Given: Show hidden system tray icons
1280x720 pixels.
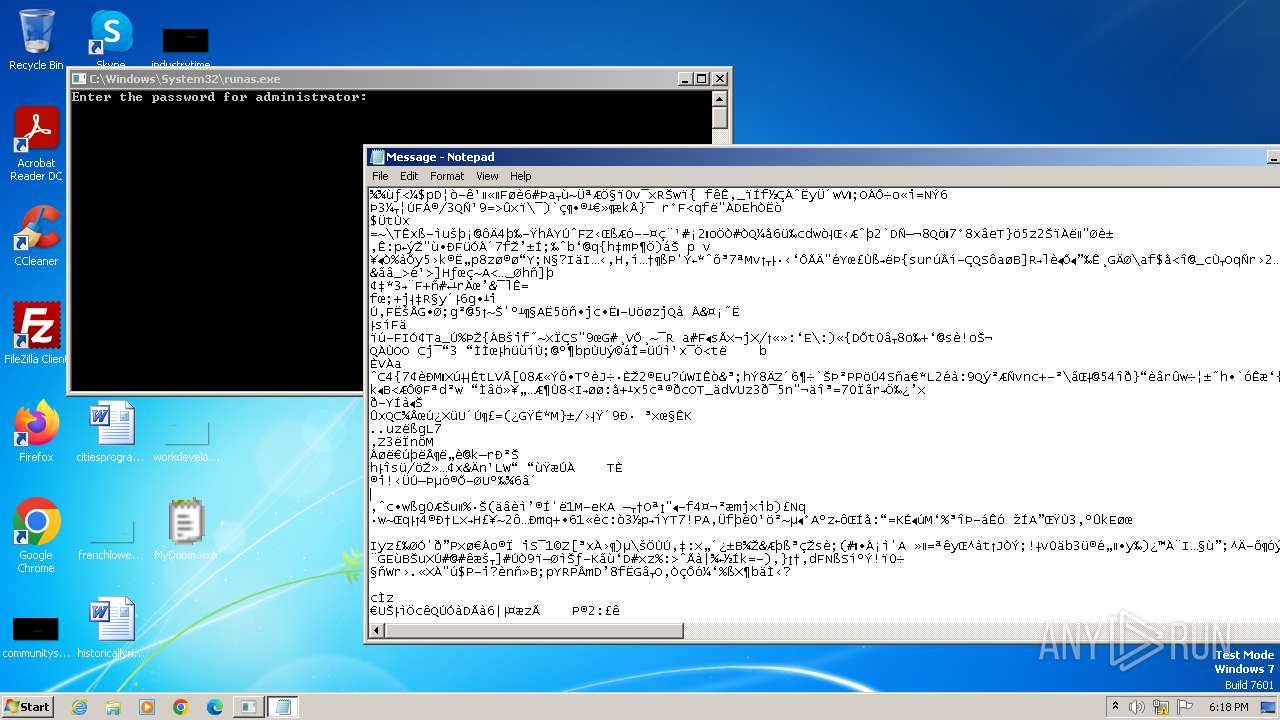Looking at the screenshot, I should (x=1115, y=707).
